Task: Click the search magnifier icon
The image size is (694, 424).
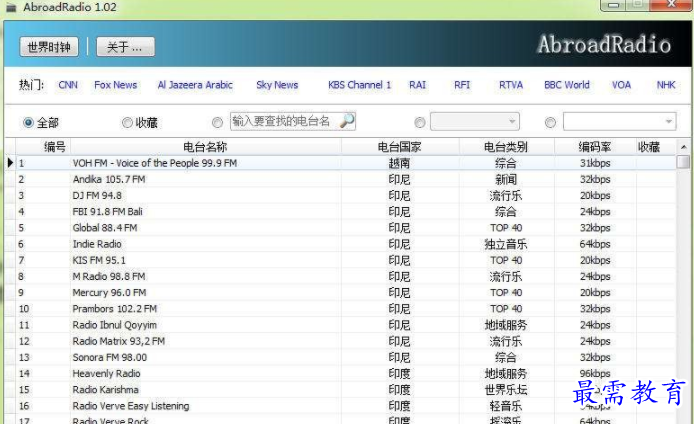Action: (x=347, y=121)
